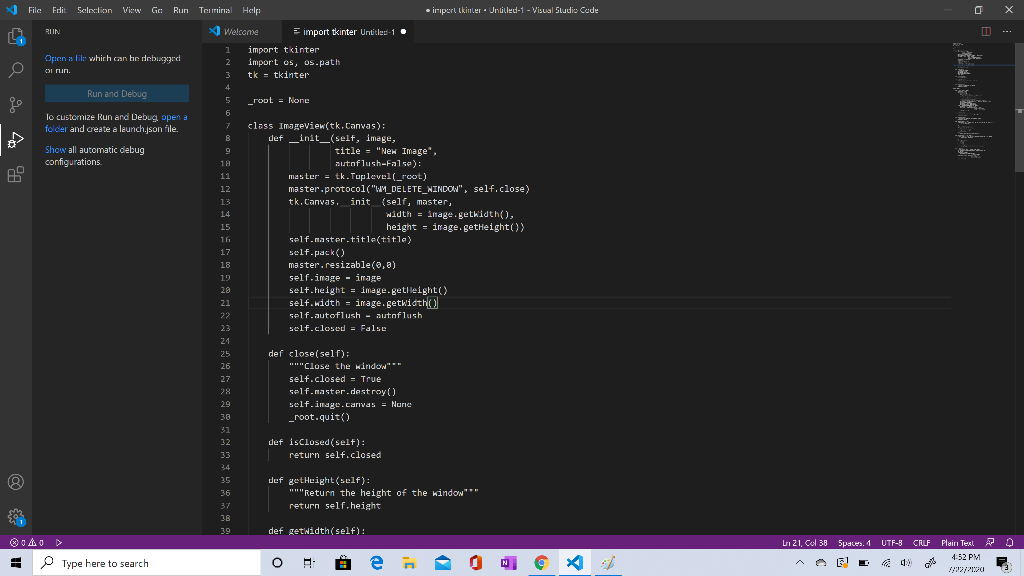Click the Run and Debug button
Image resolution: width=1024 pixels, height=576 pixels.
[x=116, y=93]
